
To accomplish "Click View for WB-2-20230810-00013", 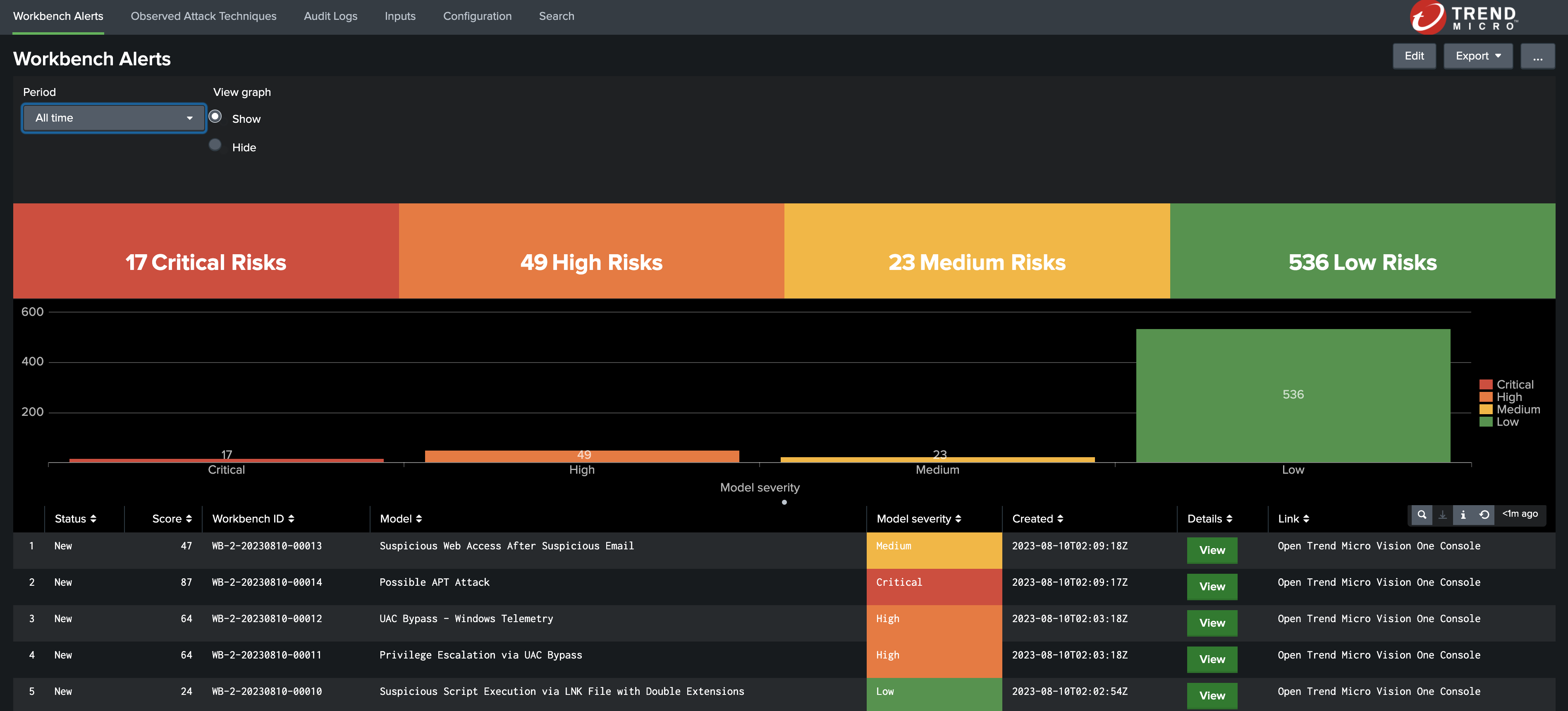I will (1211, 550).
